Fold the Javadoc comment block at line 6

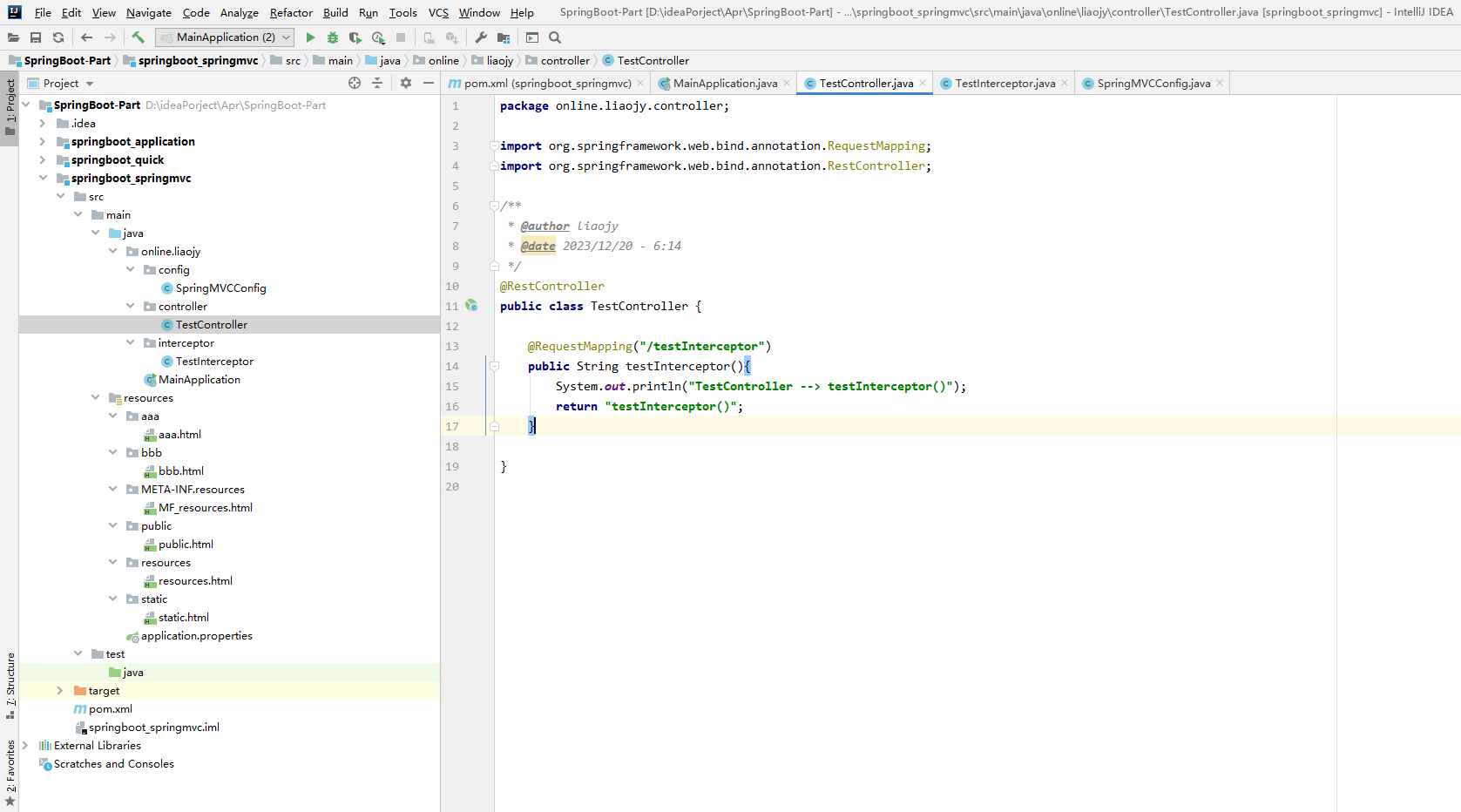(494, 206)
